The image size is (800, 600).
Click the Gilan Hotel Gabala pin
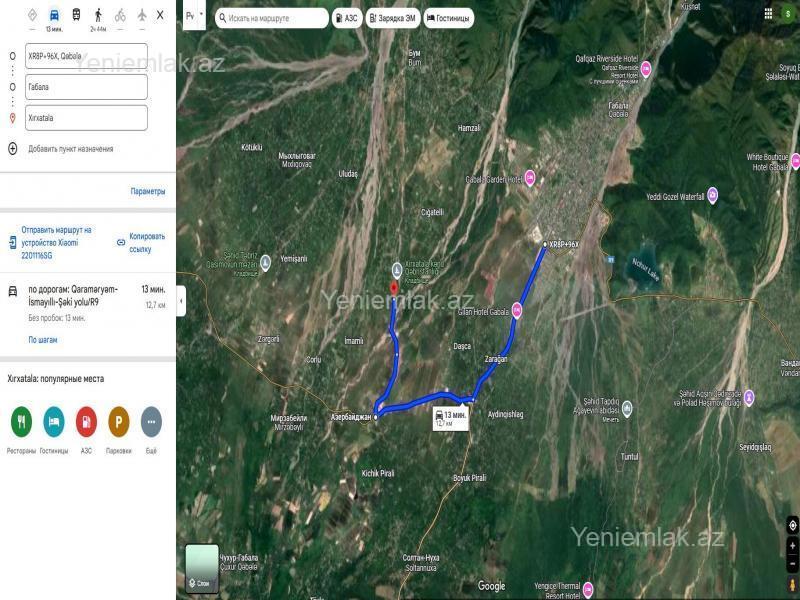tap(517, 310)
